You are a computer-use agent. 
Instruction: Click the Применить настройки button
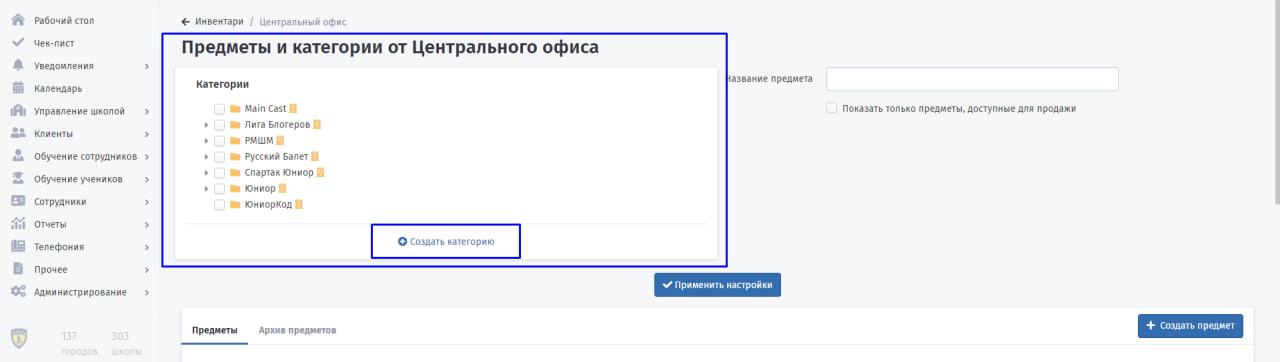coord(717,285)
